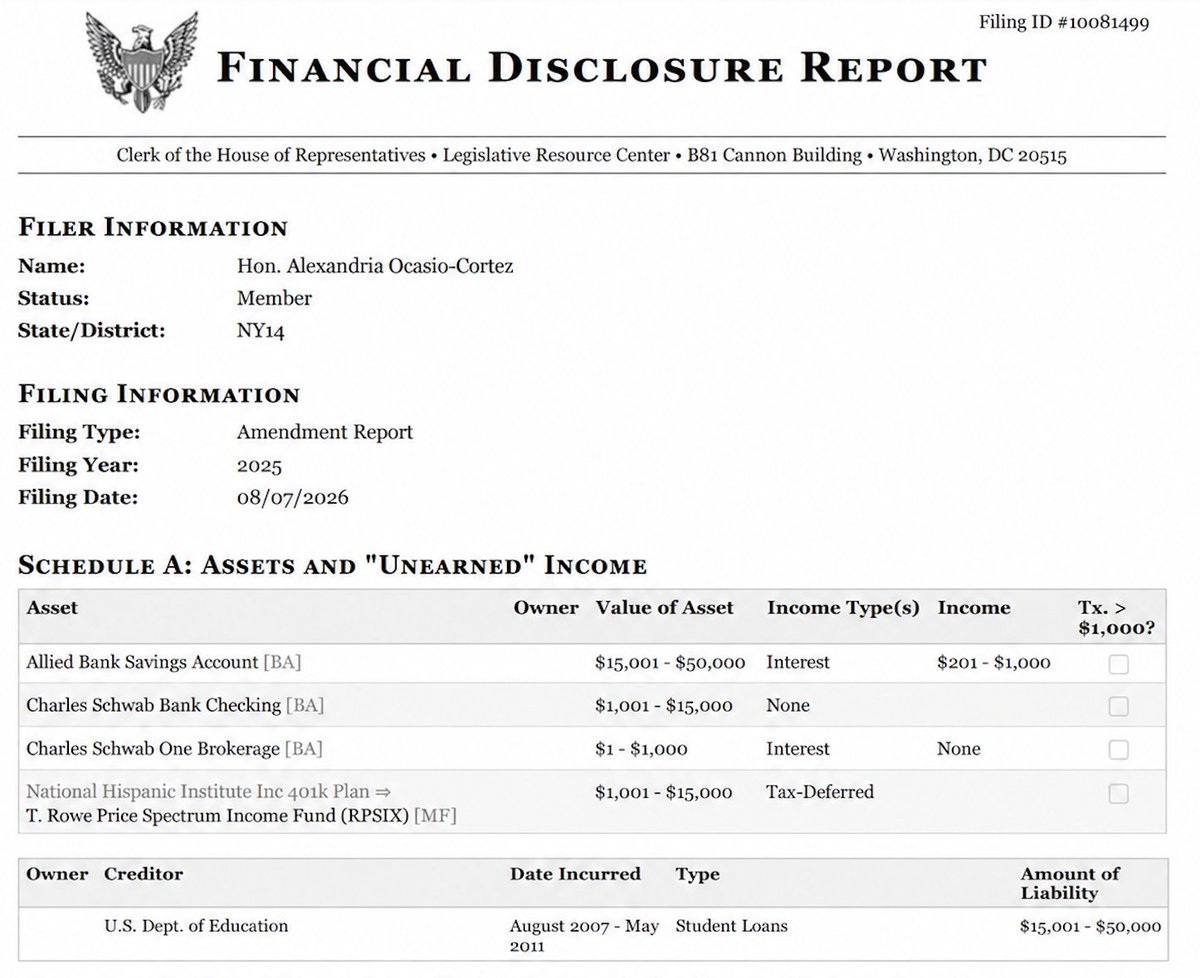Screen dimensions: 1200x978
Task: Click the Schedule A heading
Action: (332, 566)
